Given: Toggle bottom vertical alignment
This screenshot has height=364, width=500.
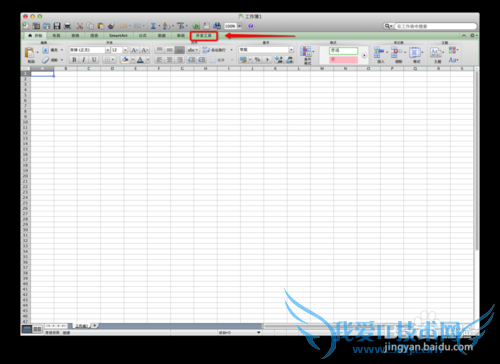Looking at the screenshot, I should click(180, 50).
